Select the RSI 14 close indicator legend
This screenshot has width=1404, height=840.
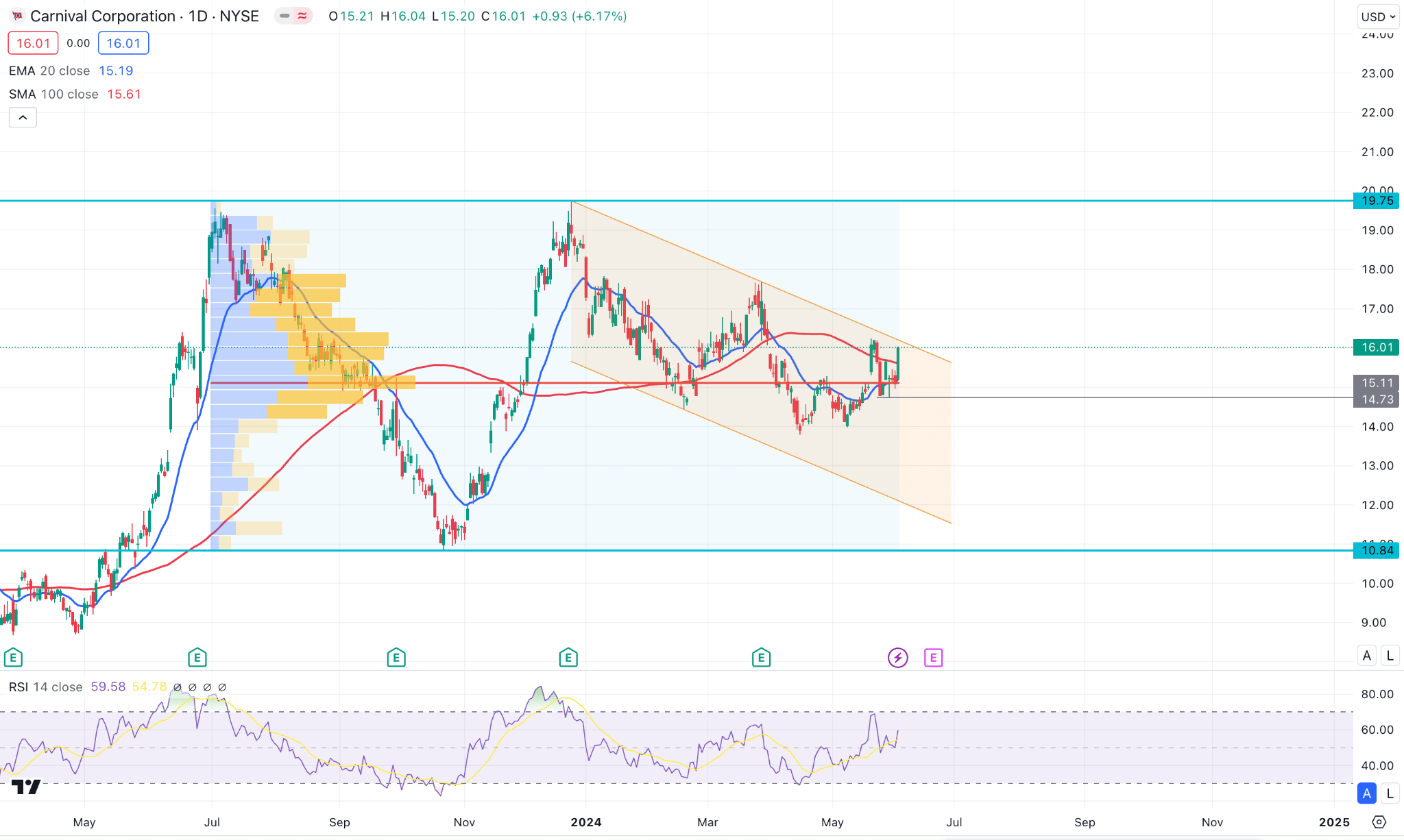(x=46, y=687)
